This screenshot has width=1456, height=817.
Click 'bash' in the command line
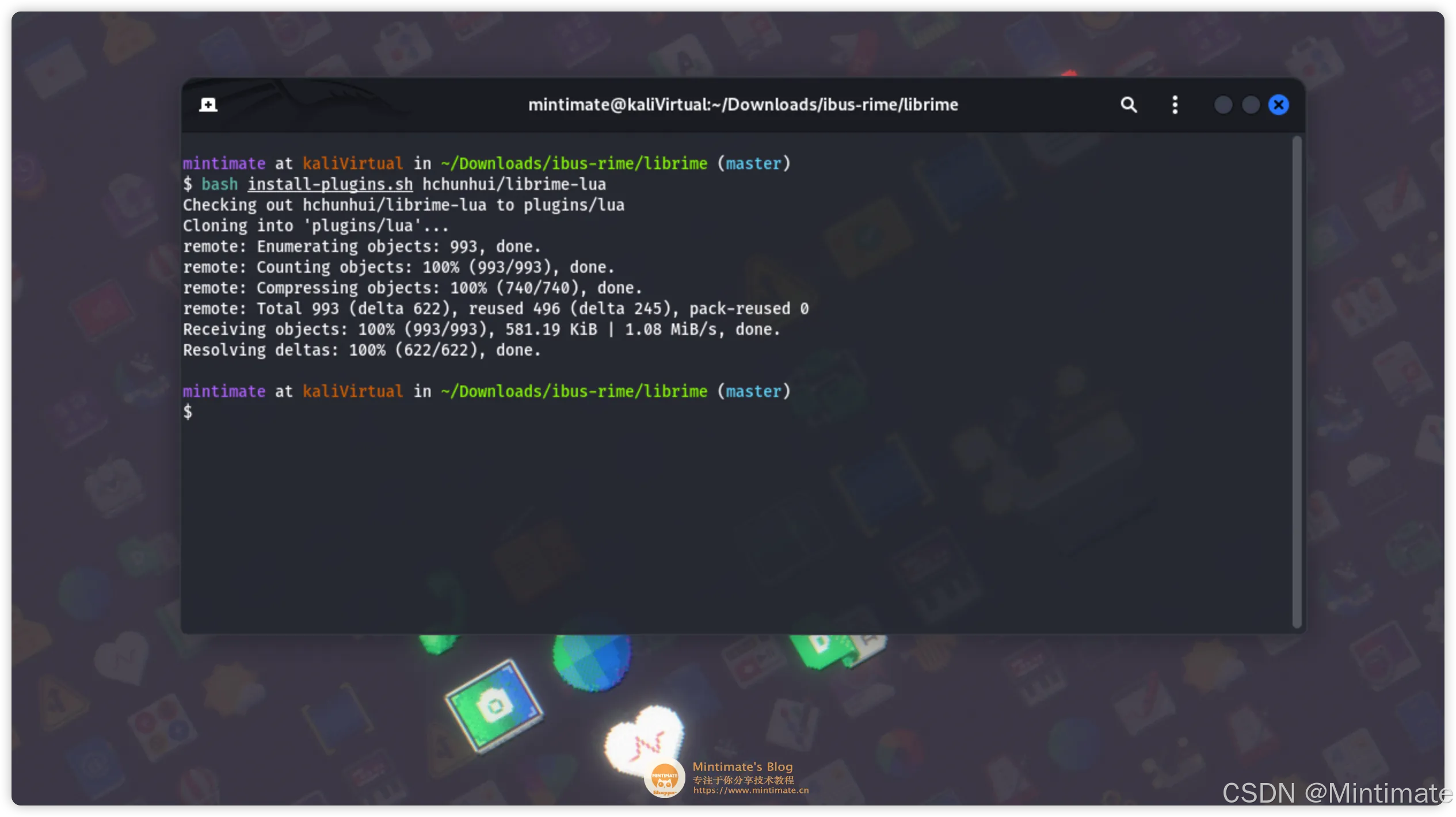219,184
